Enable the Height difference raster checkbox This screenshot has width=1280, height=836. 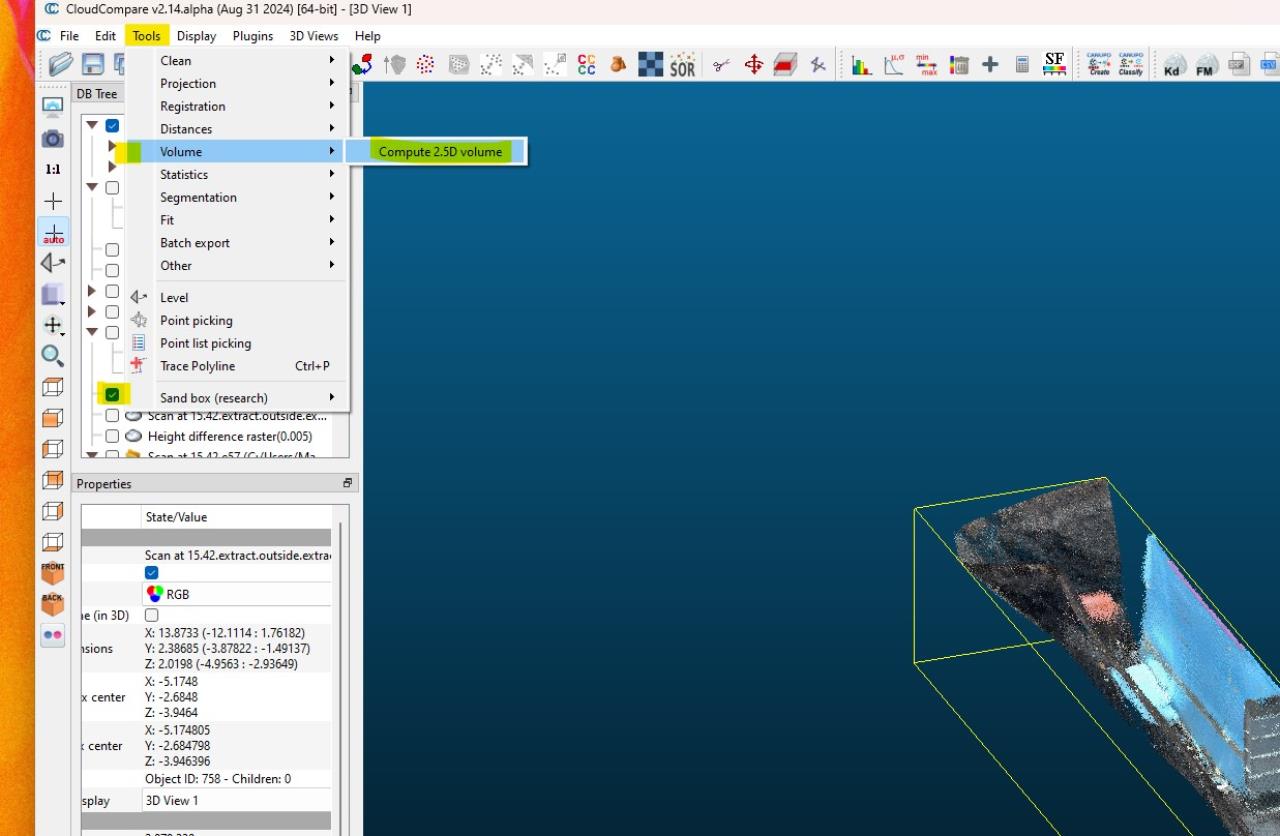point(112,436)
